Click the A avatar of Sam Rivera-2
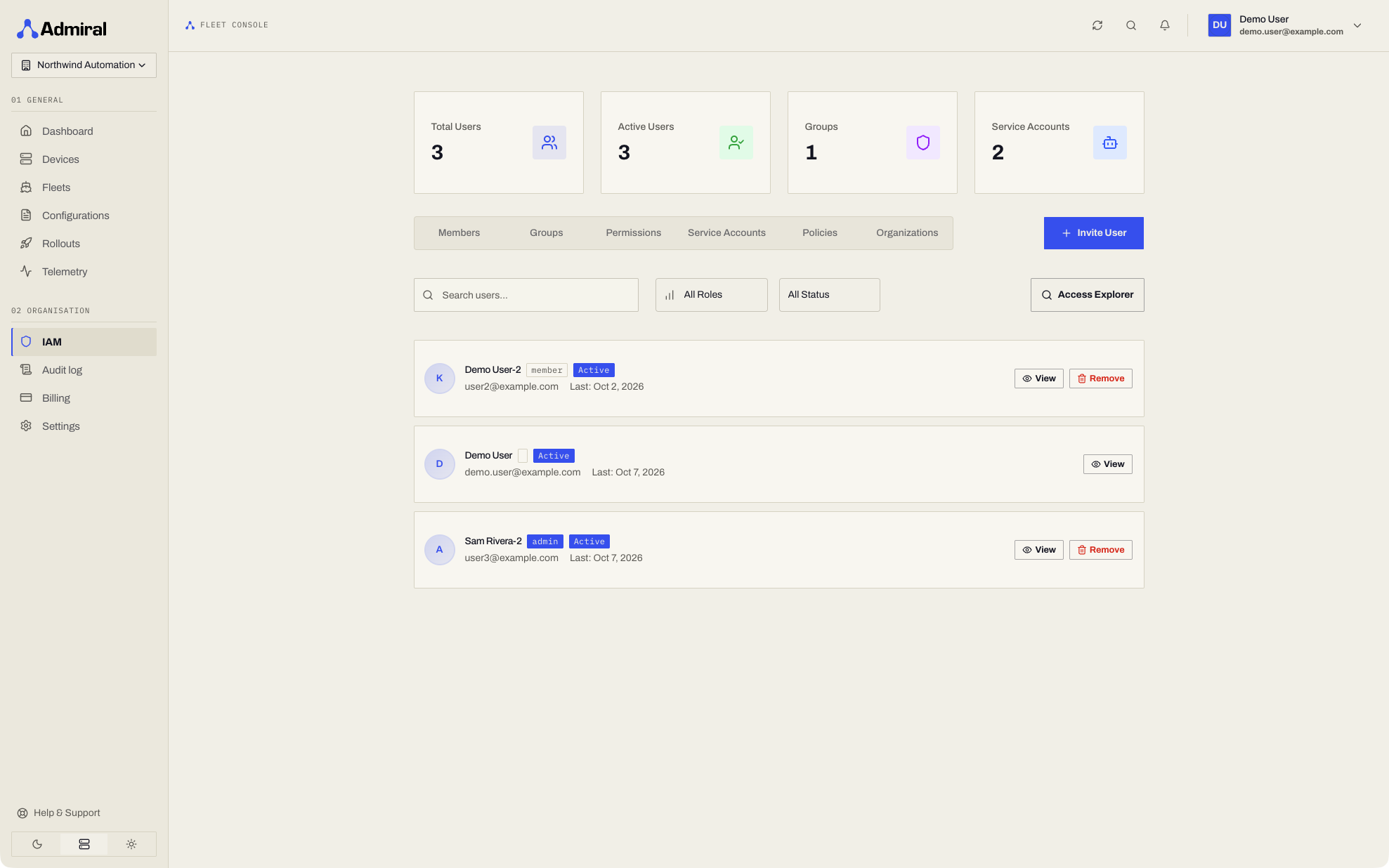Image resolution: width=1389 pixels, height=868 pixels. point(440,550)
